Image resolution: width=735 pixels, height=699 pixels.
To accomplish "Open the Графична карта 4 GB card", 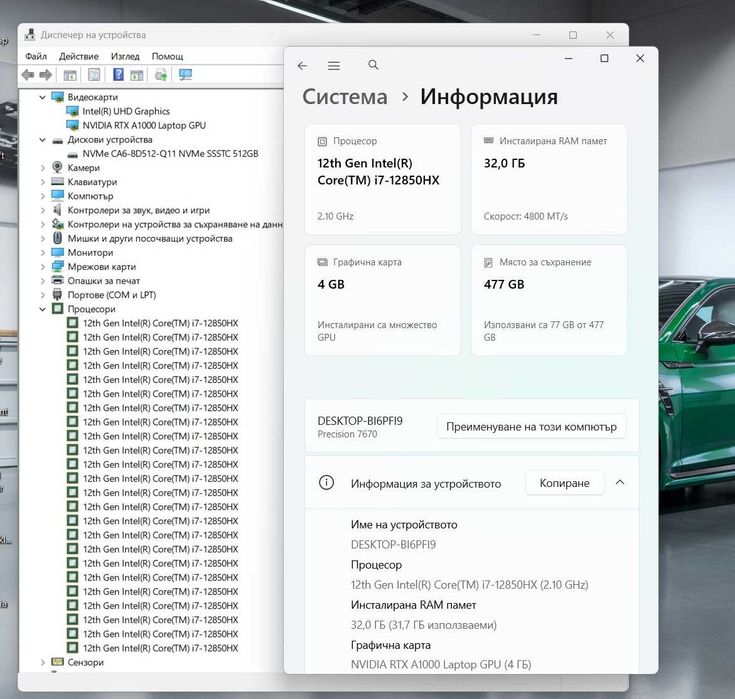I will pyautogui.click(x=382, y=300).
